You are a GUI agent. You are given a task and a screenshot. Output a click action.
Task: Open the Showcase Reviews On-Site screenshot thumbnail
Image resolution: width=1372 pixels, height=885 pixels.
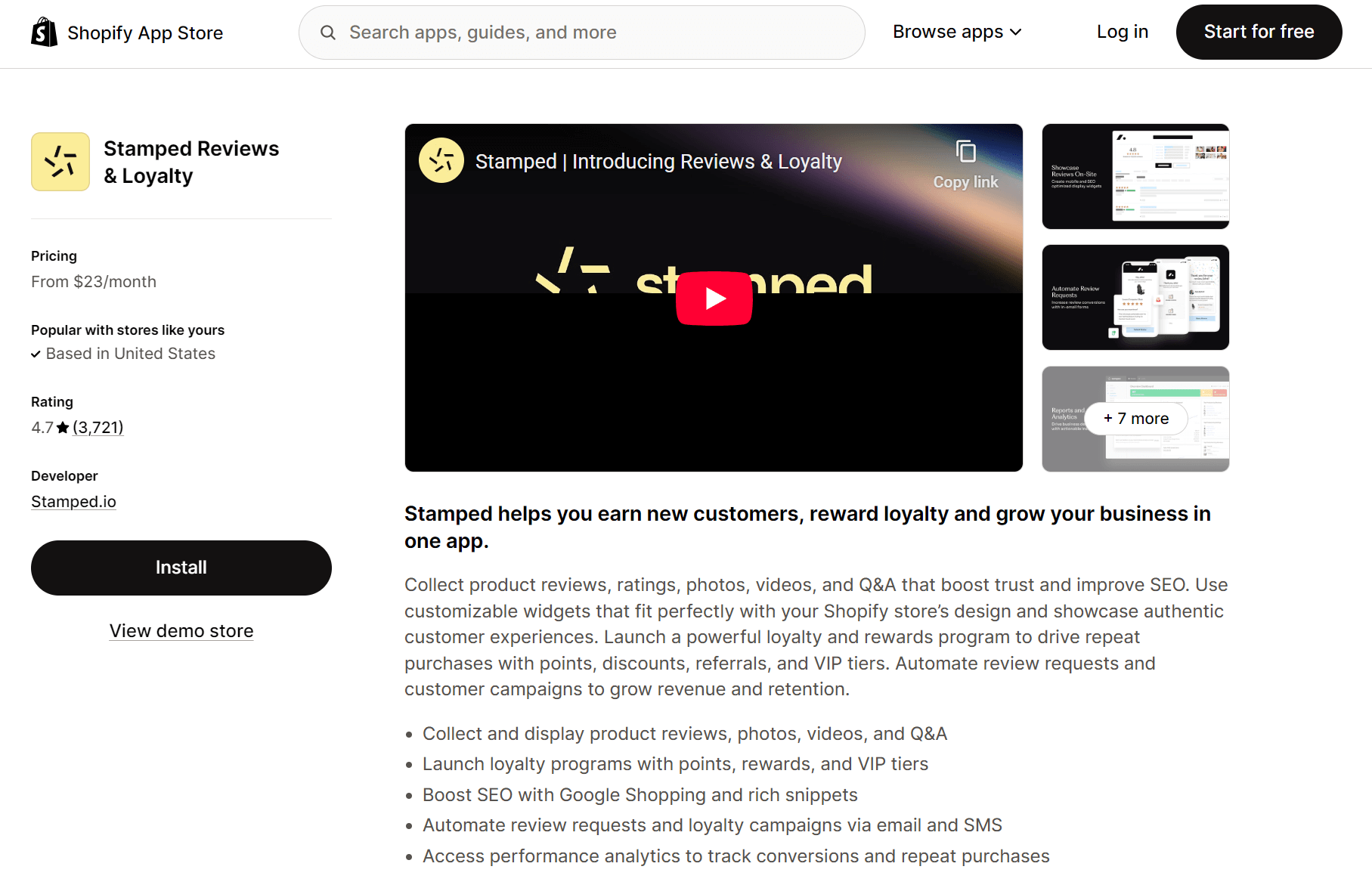pos(1135,176)
